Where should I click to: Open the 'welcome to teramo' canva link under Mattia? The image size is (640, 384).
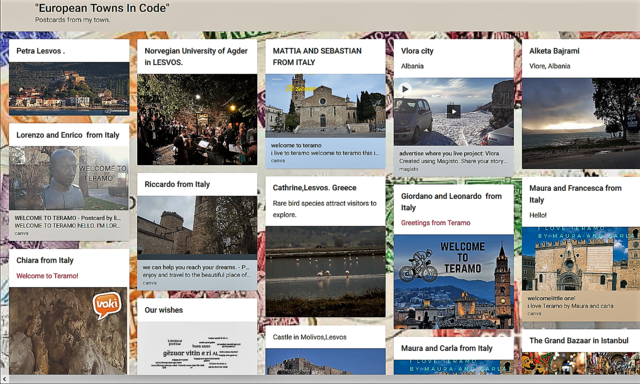(x=325, y=153)
